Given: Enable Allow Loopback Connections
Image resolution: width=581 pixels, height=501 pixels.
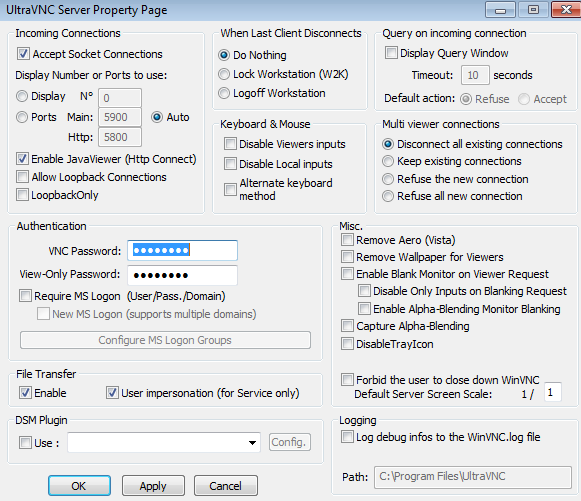Looking at the screenshot, I should point(22,177).
